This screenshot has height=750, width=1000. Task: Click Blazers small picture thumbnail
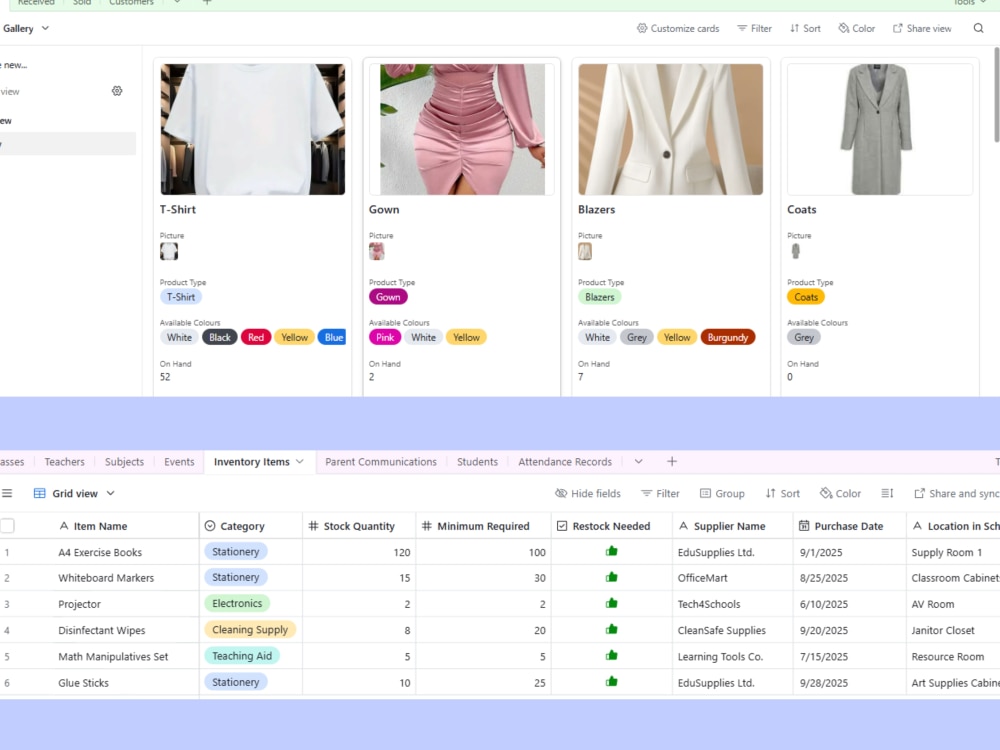pyautogui.click(x=585, y=251)
